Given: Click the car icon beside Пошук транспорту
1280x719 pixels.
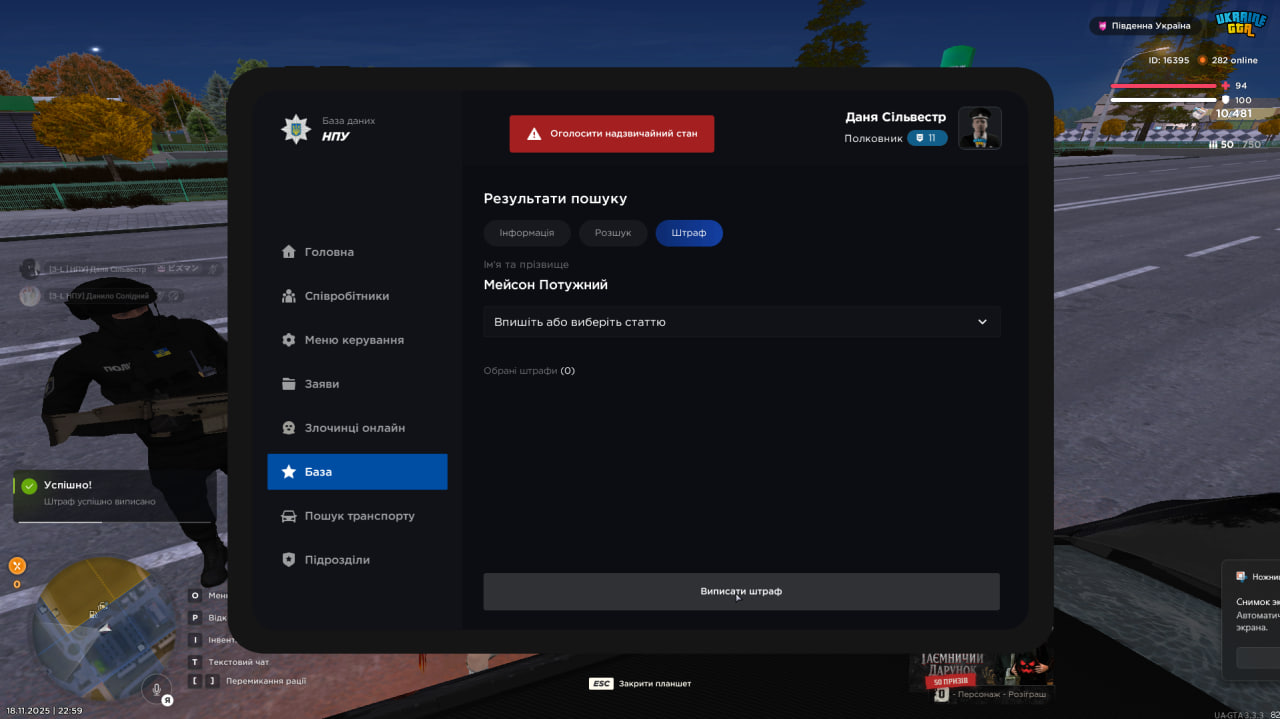Looking at the screenshot, I should click(x=289, y=516).
